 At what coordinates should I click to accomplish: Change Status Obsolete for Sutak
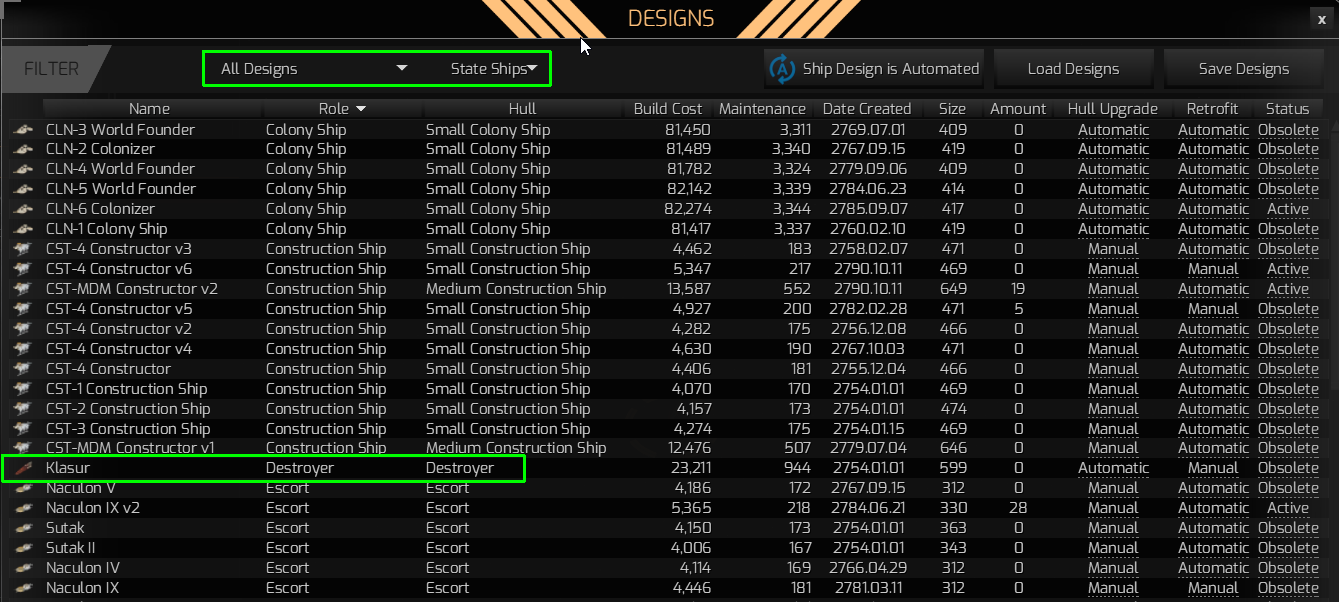(1288, 528)
